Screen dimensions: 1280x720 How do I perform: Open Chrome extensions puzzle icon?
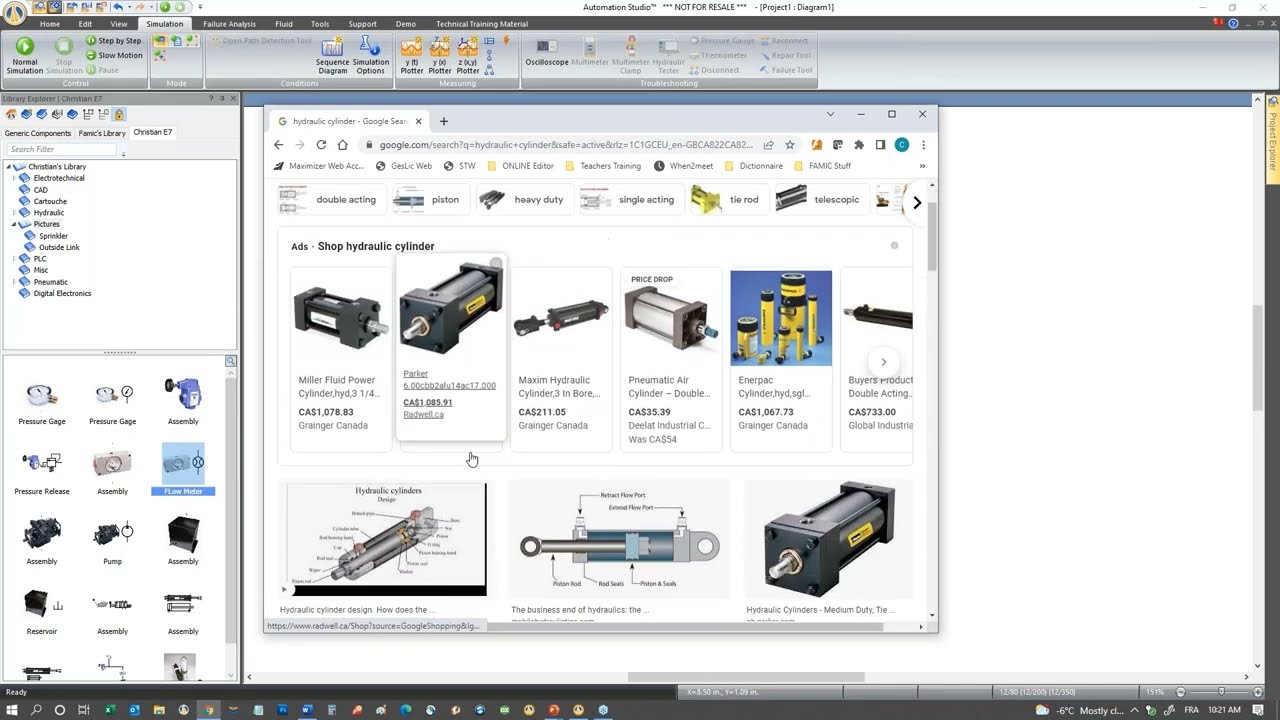[859, 145]
